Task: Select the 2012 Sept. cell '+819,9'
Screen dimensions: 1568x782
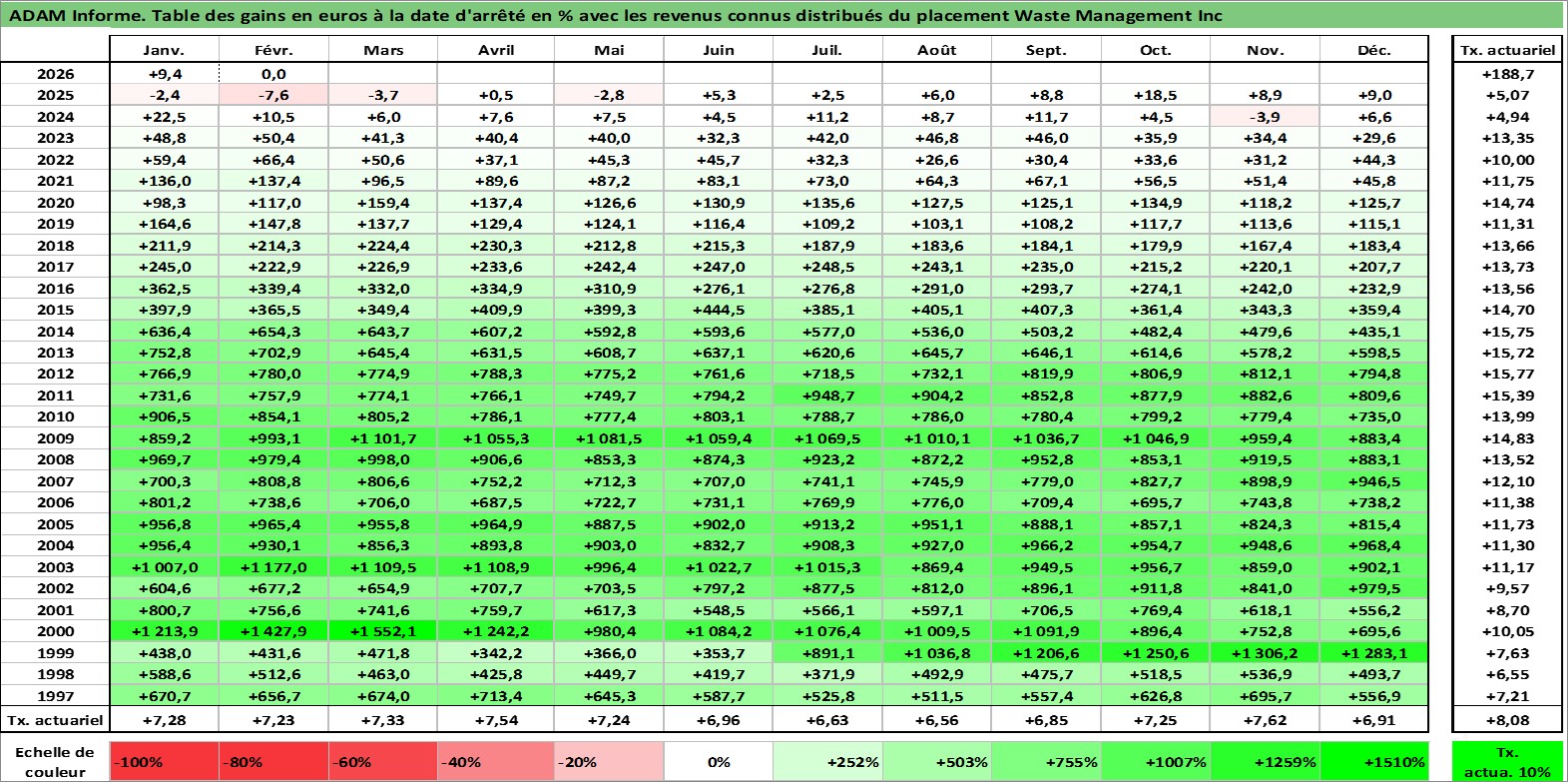Action: click(x=1046, y=374)
